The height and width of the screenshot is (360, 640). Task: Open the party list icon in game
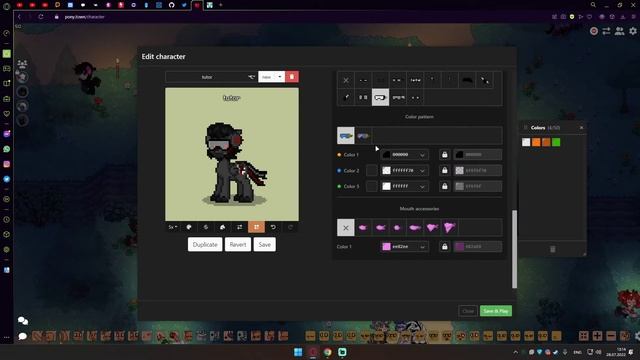(22, 63)
